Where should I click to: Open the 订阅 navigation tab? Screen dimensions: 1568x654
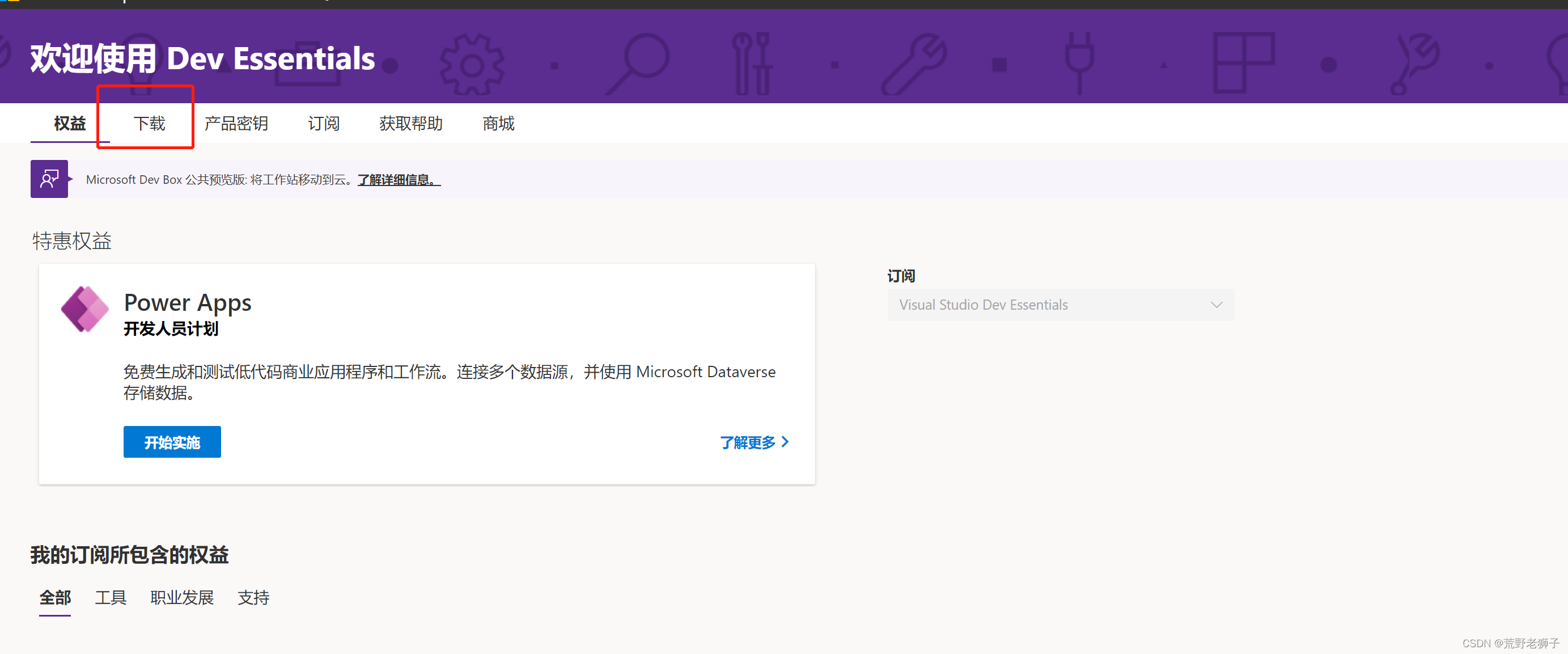pyautogui.click(x=323, y=124)
